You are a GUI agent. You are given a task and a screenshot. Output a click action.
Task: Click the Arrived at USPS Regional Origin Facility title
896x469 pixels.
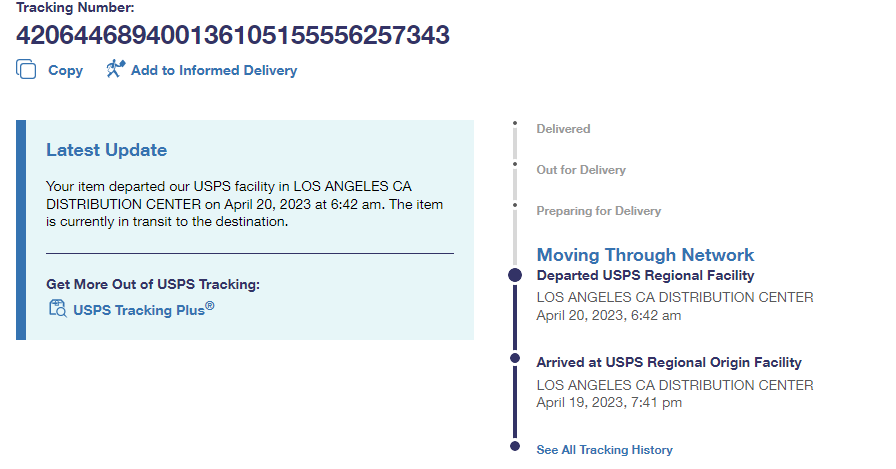(669, 363)
